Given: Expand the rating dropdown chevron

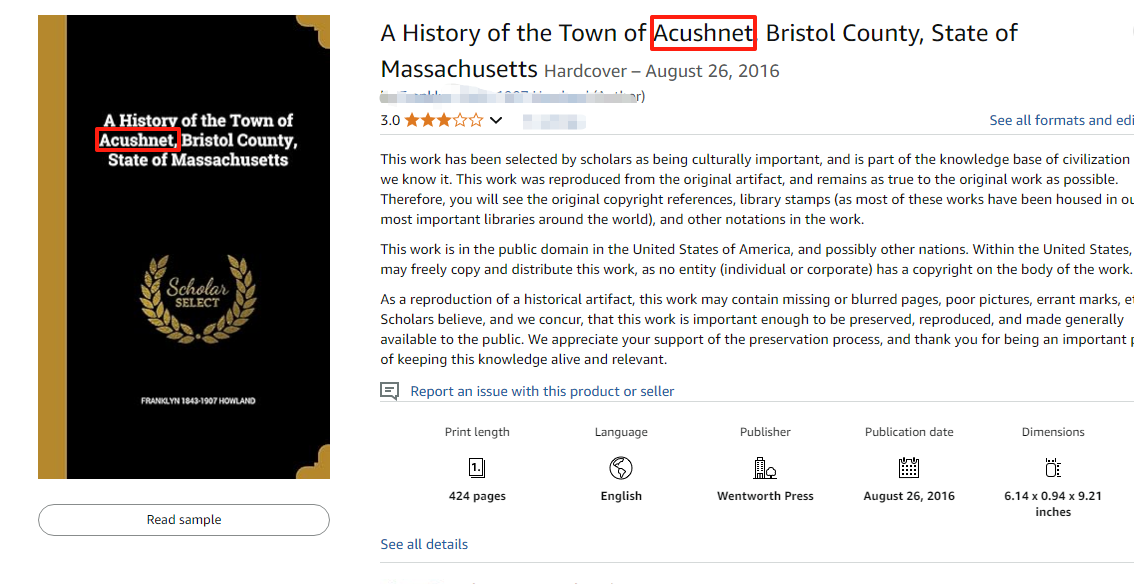Looking at the screenshot, I should 496,120.
